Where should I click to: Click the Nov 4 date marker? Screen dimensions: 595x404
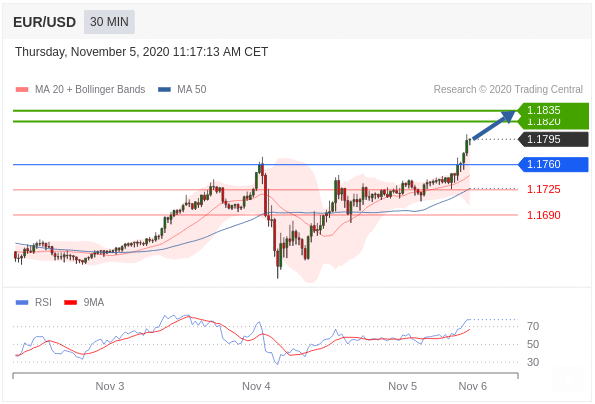[256, 386]
